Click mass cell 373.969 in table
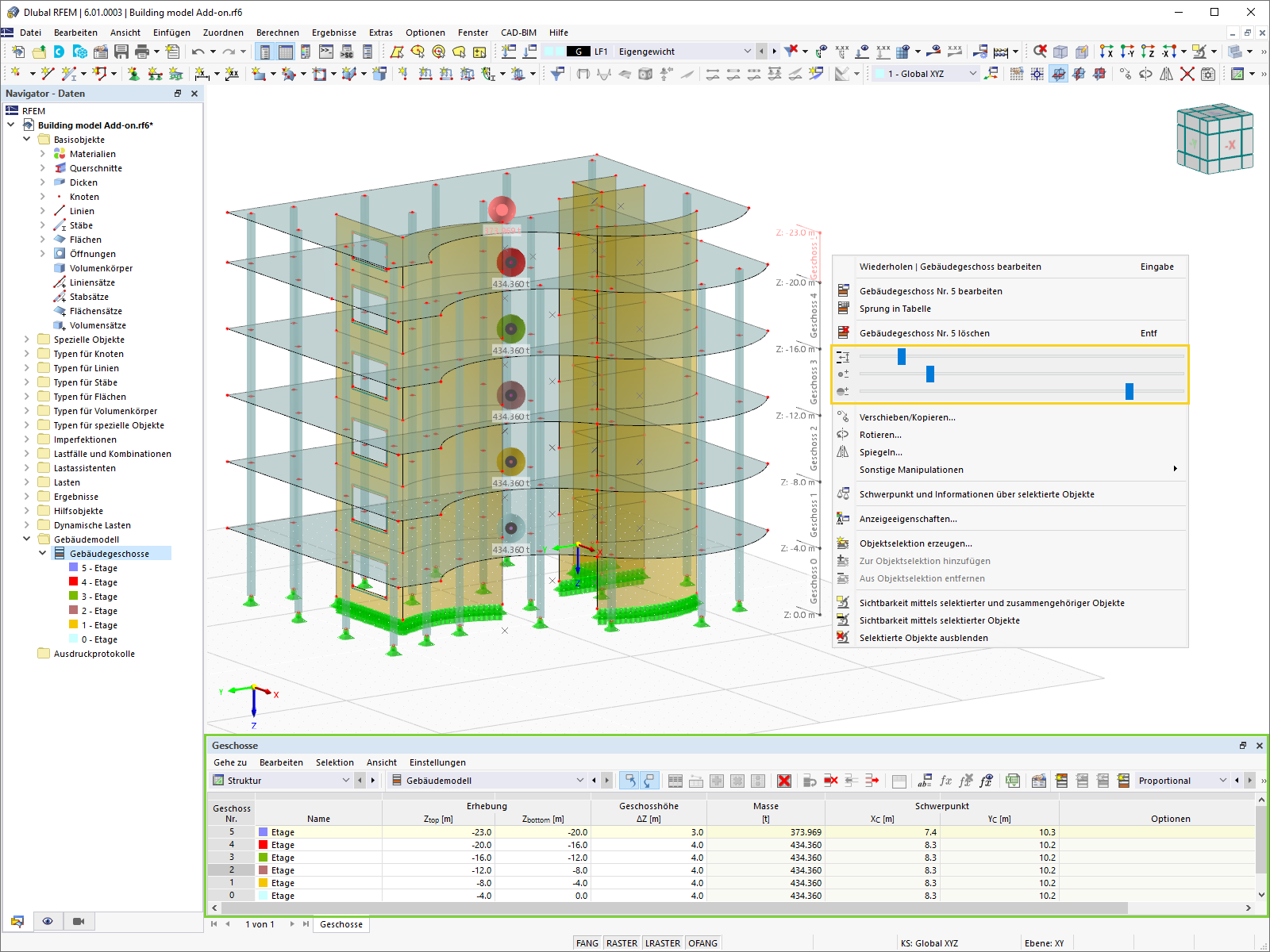 click(x=765, y=832)
